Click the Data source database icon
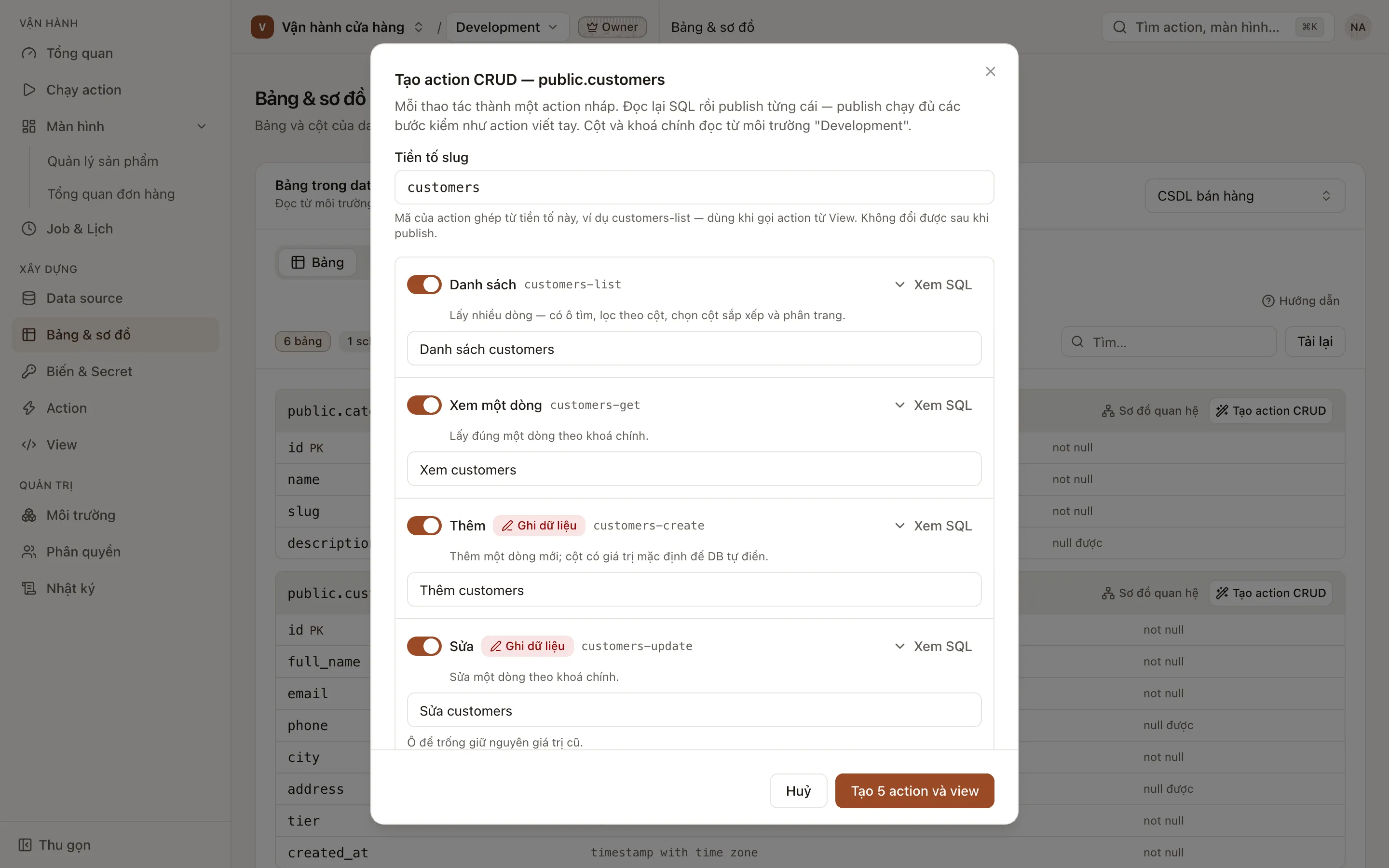 click(29, 298)
